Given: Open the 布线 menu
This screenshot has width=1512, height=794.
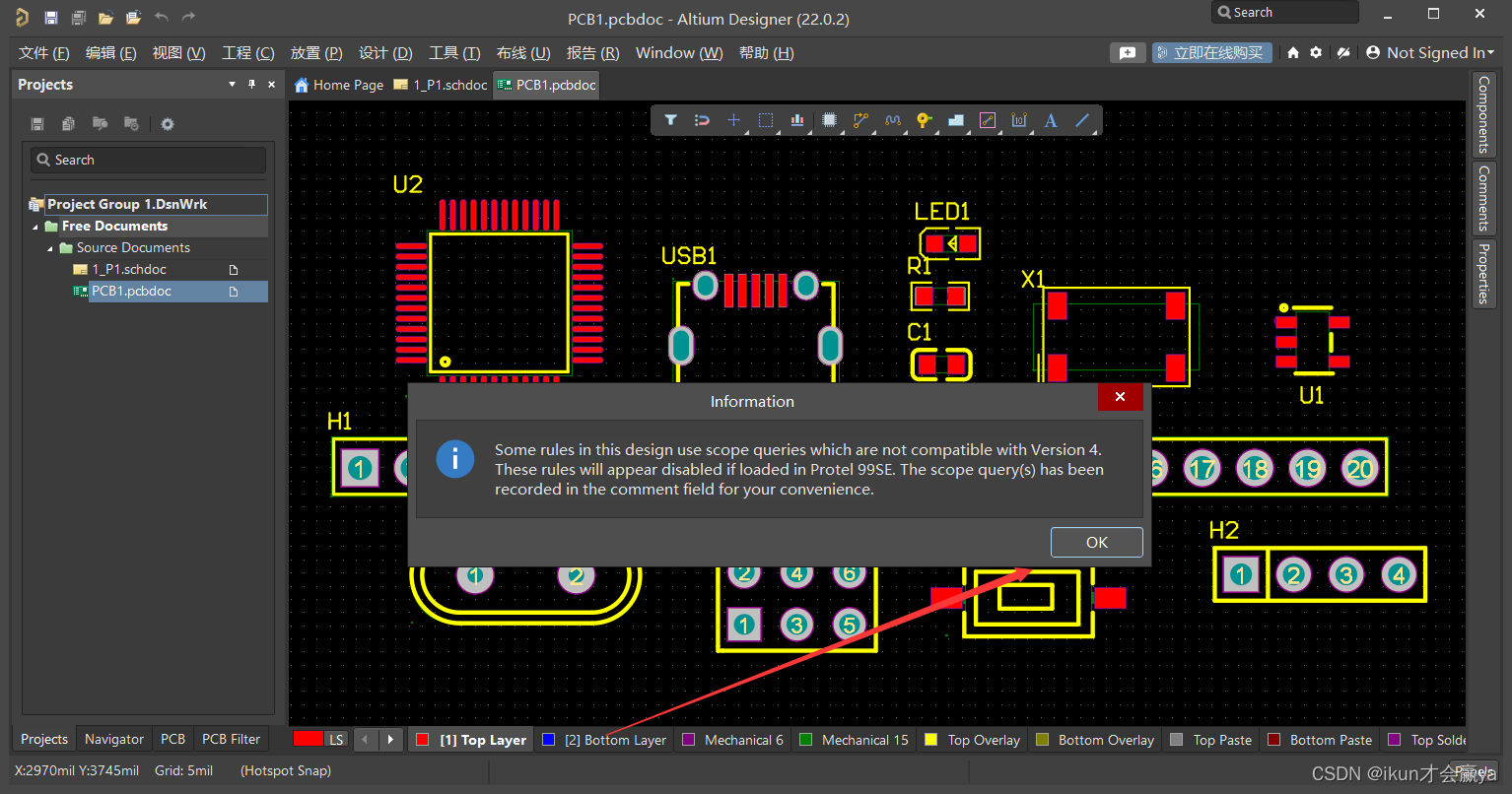Looking at the screenshot, I should click(x=522, y=52).
